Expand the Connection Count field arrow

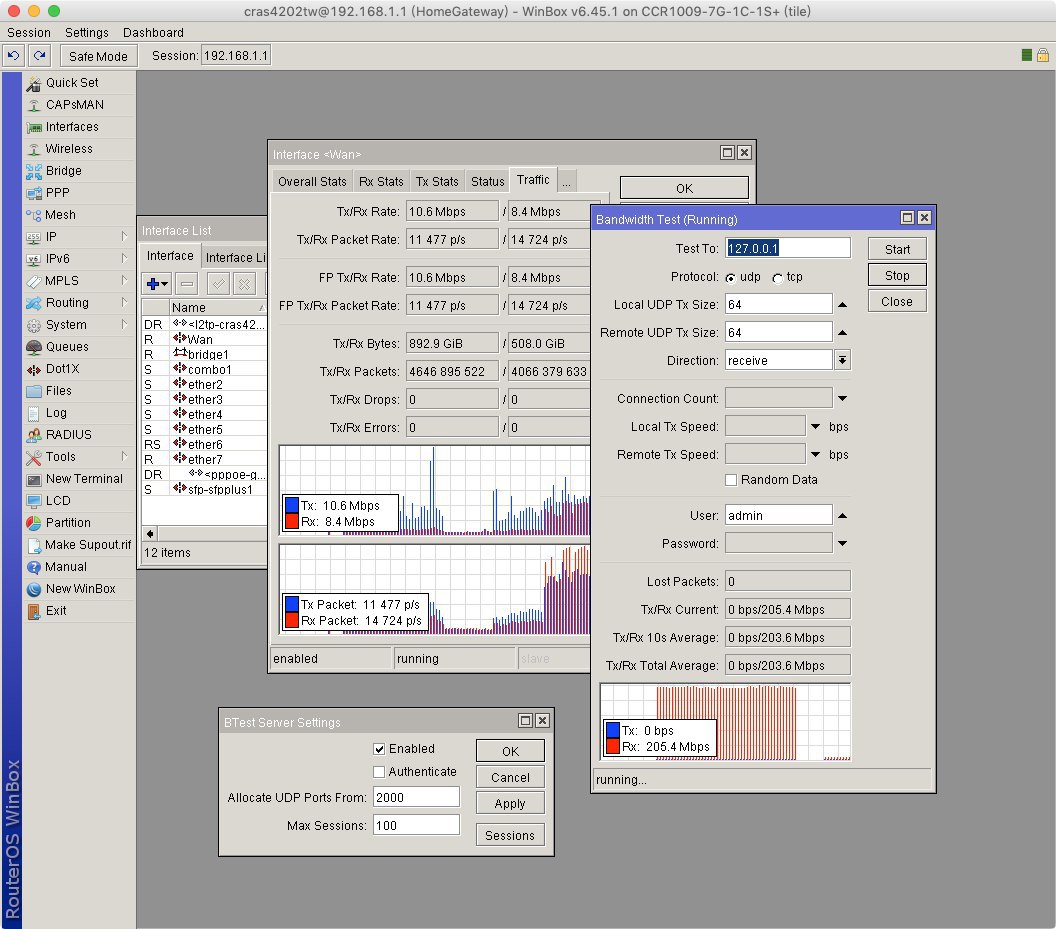coord(843,399)
